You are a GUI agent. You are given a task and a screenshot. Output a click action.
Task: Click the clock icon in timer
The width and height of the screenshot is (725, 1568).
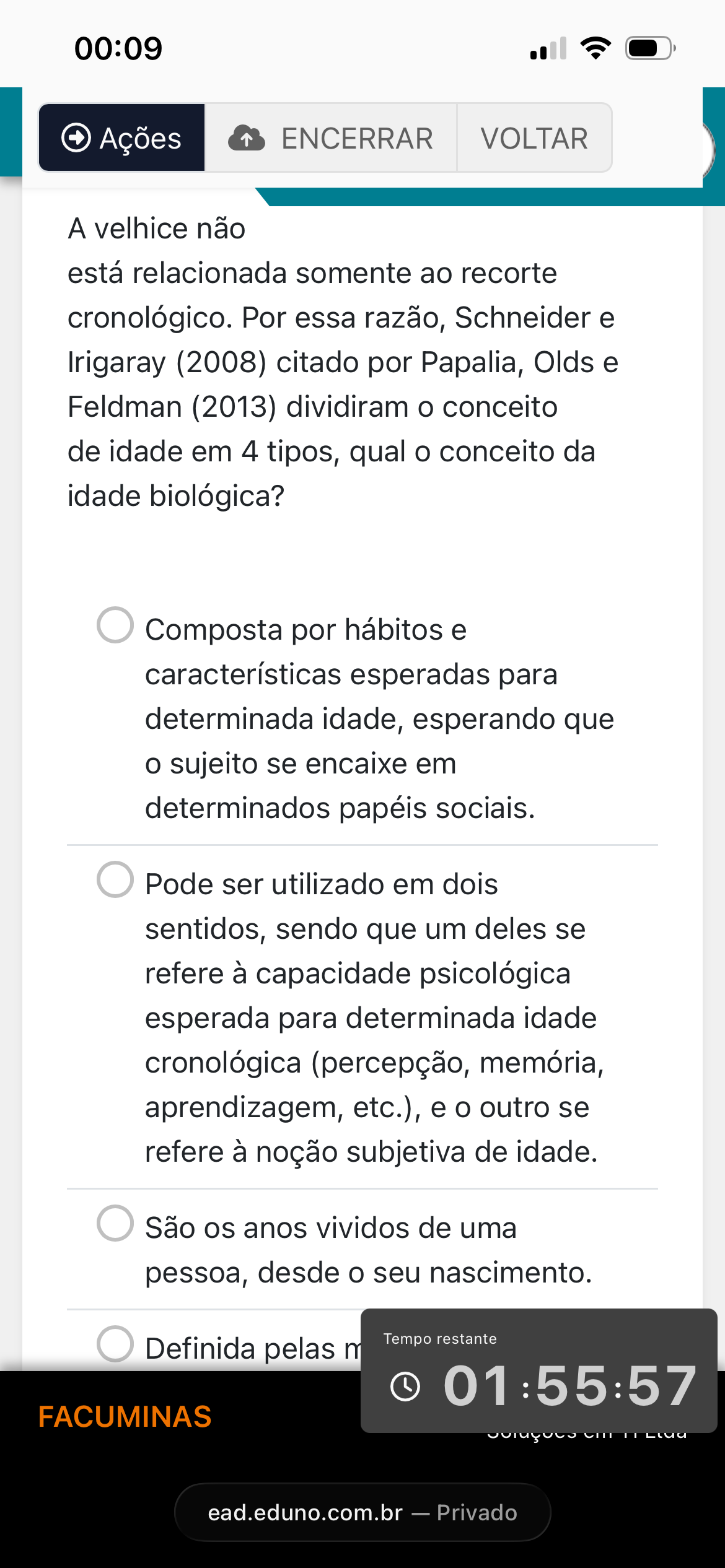(x=405, y=1386)
